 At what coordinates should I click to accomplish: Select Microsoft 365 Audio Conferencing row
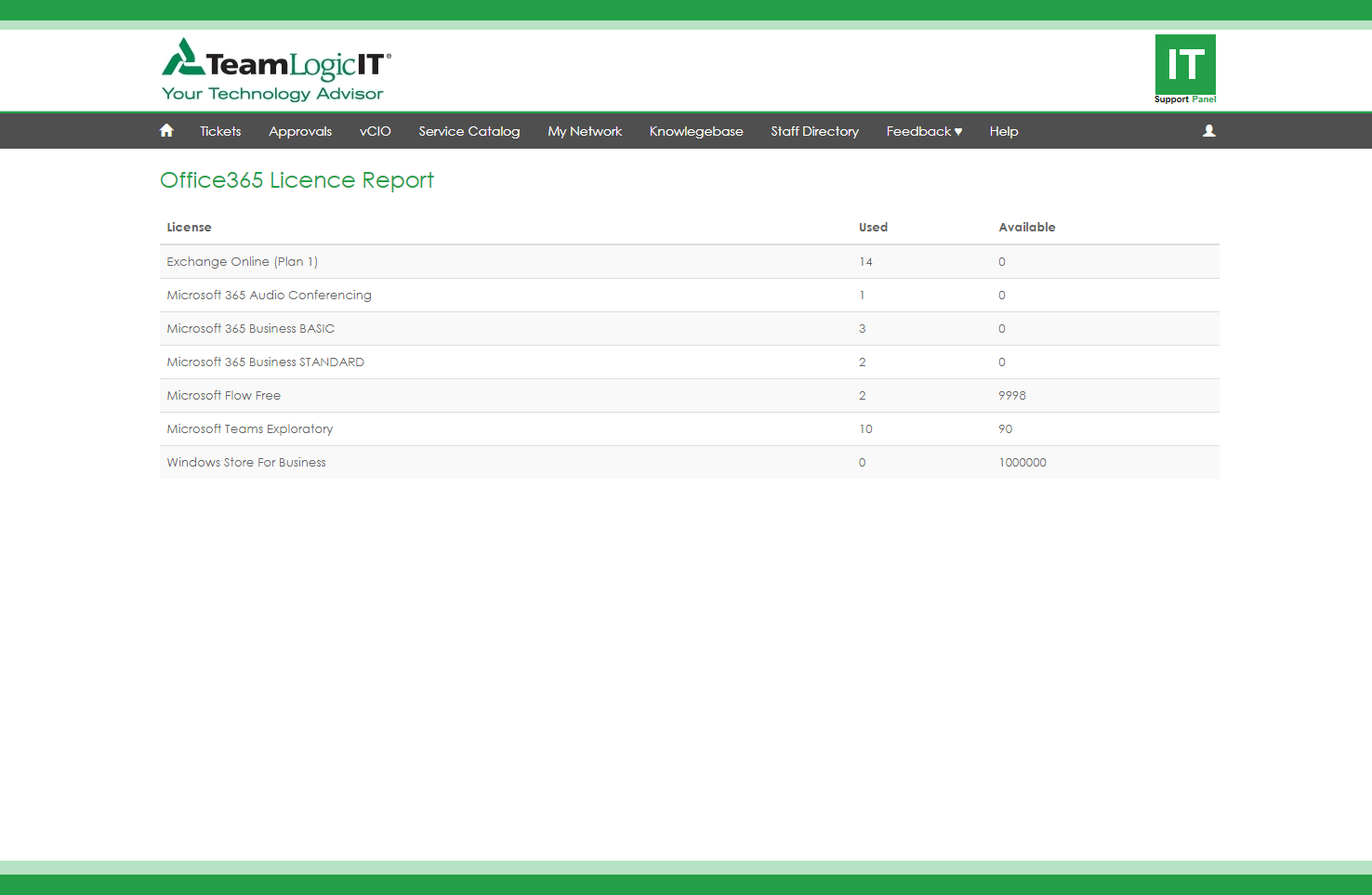[x=690, y=296]
